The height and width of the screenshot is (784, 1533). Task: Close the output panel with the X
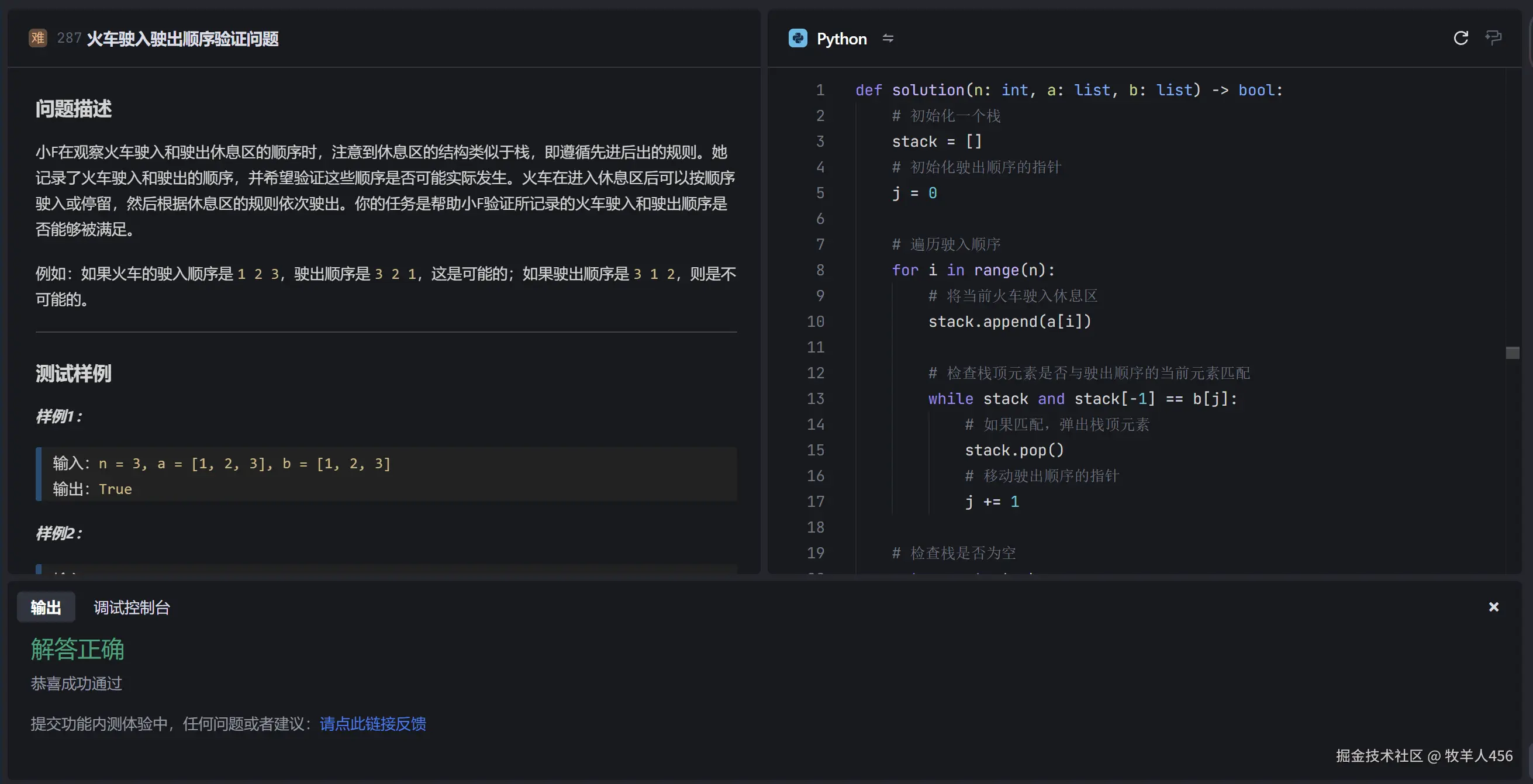1493,607
